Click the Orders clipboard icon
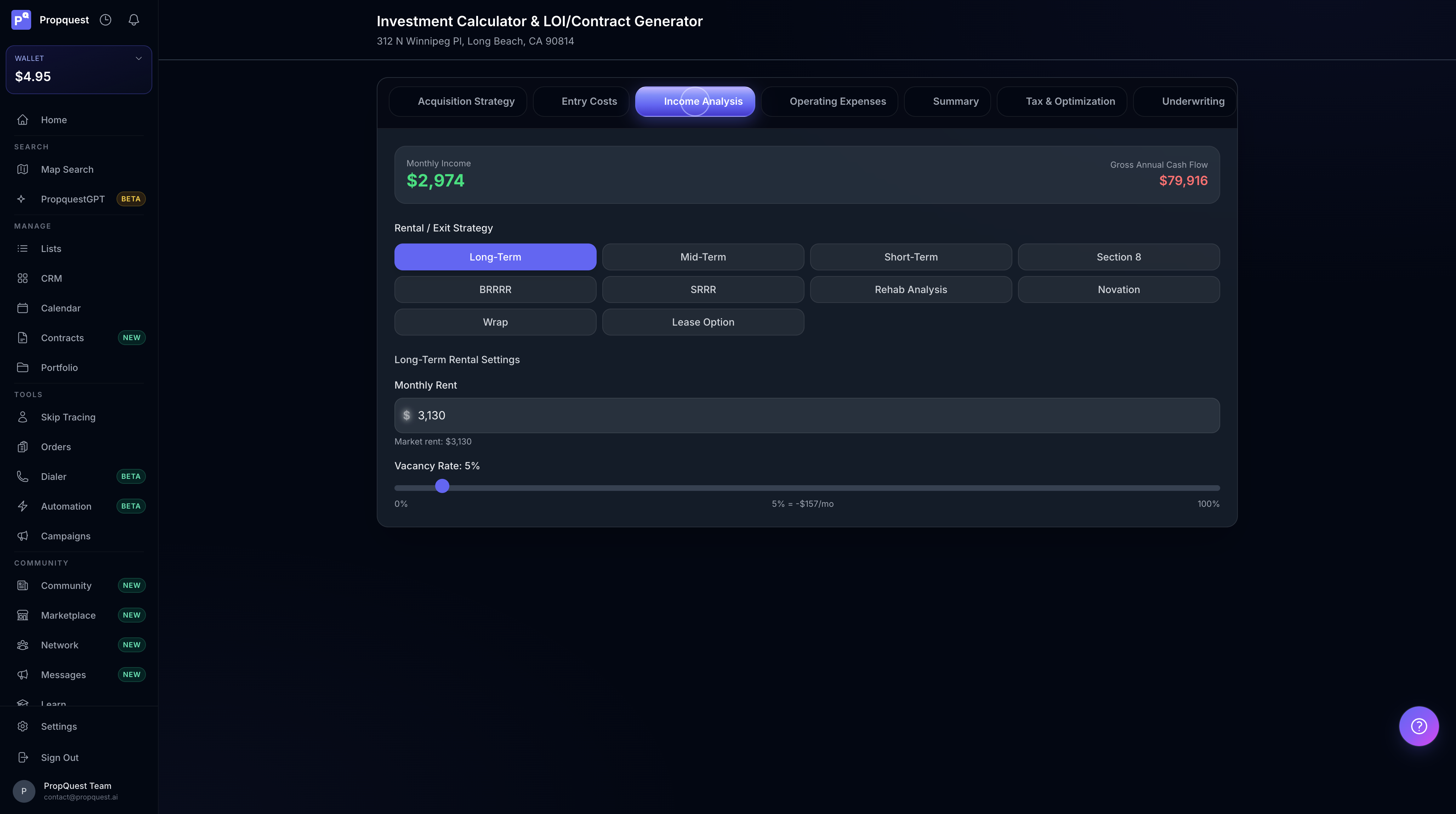The image size is (1456, 814). [23, 447]
